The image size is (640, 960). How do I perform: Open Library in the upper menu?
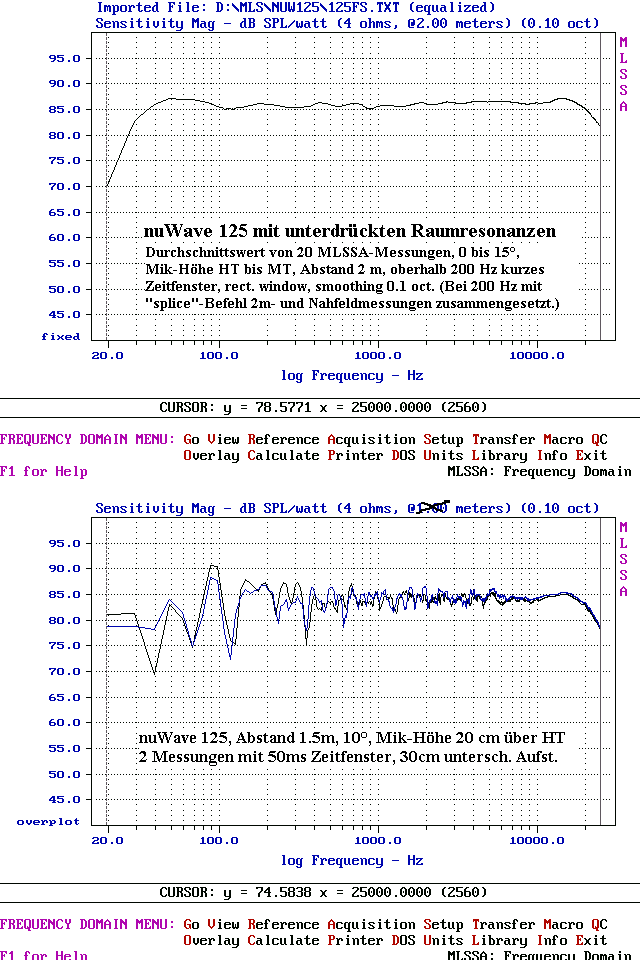[499, 456]
